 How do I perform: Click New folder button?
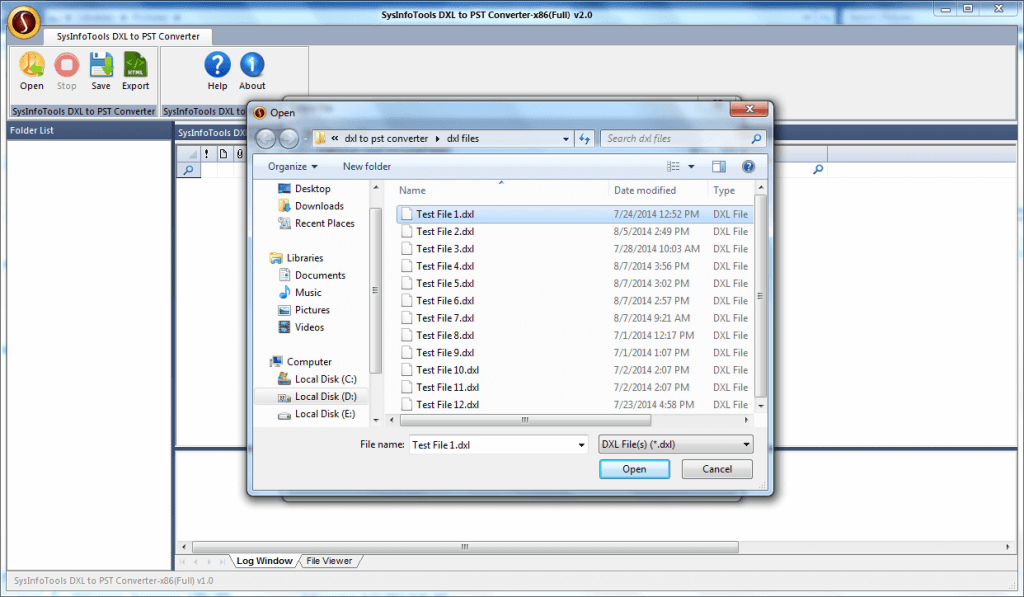[x=366, y=167]
